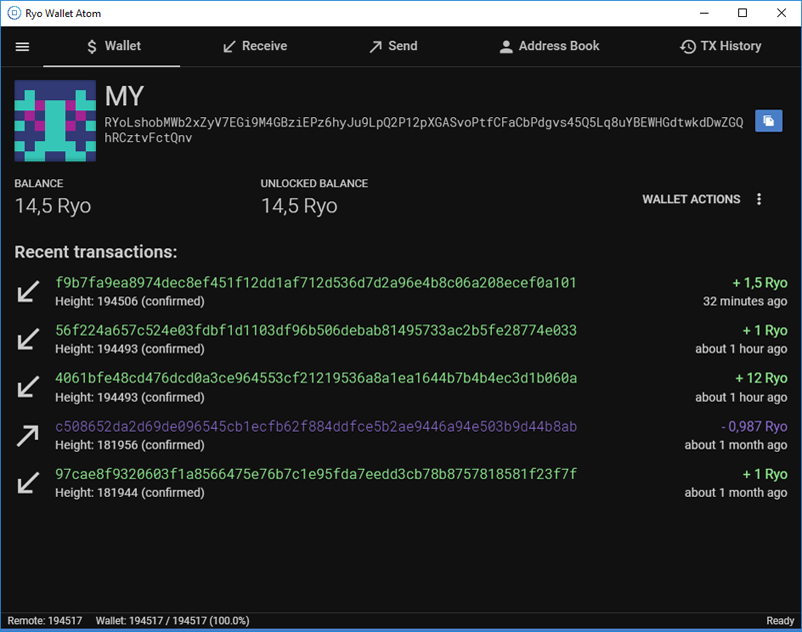
Task: Open the Wallet Actions three-dot menu
Action: tap(759, 199)
